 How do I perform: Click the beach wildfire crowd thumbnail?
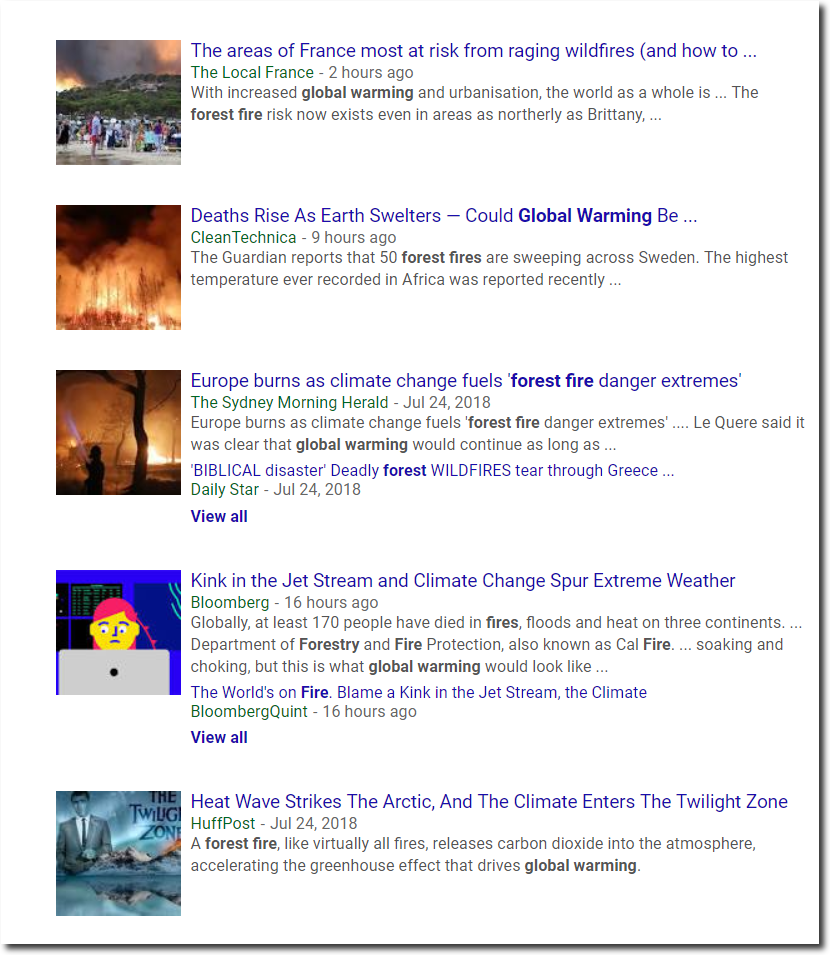(118, 102)
